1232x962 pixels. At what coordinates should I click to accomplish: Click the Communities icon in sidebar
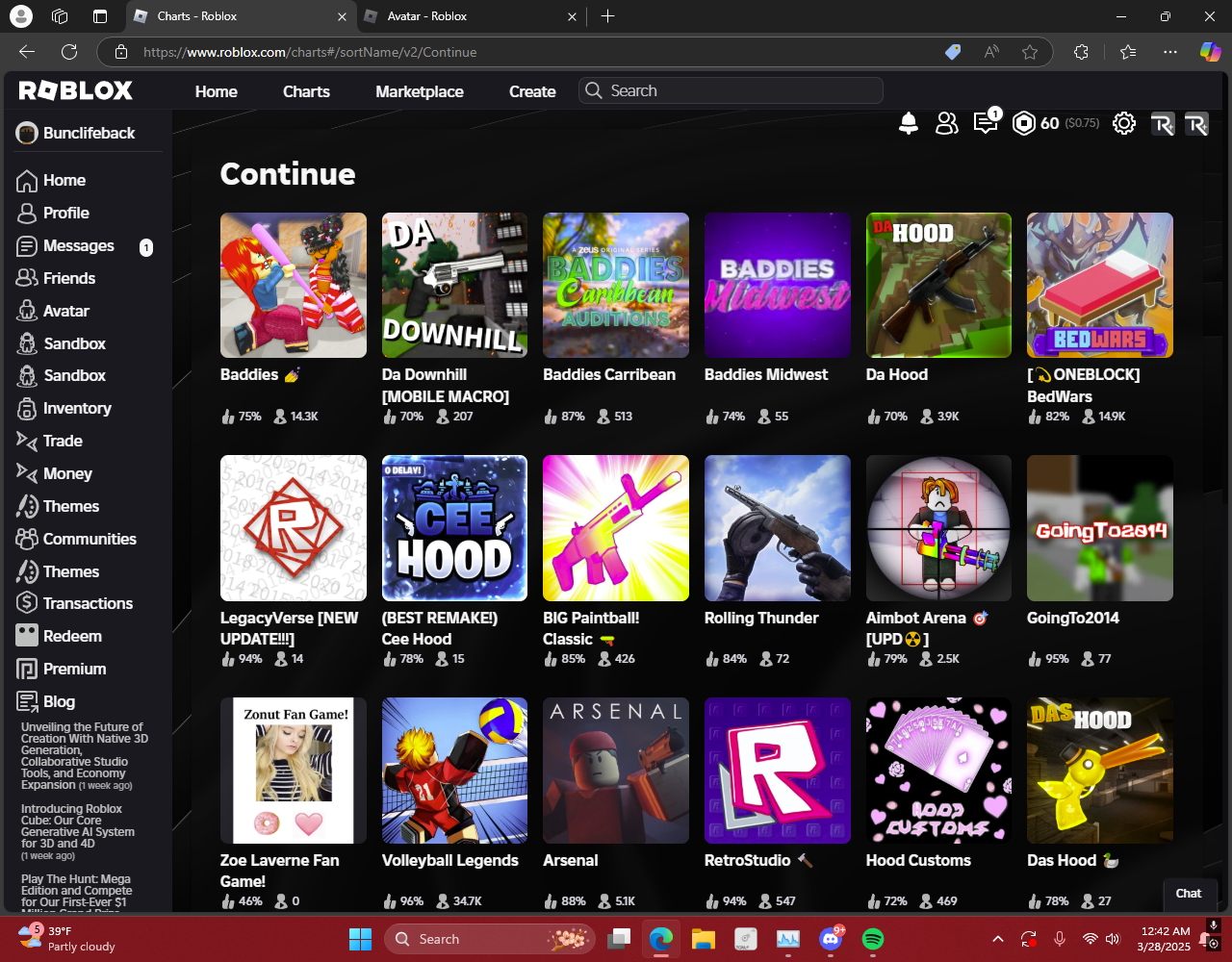point(27,539)
